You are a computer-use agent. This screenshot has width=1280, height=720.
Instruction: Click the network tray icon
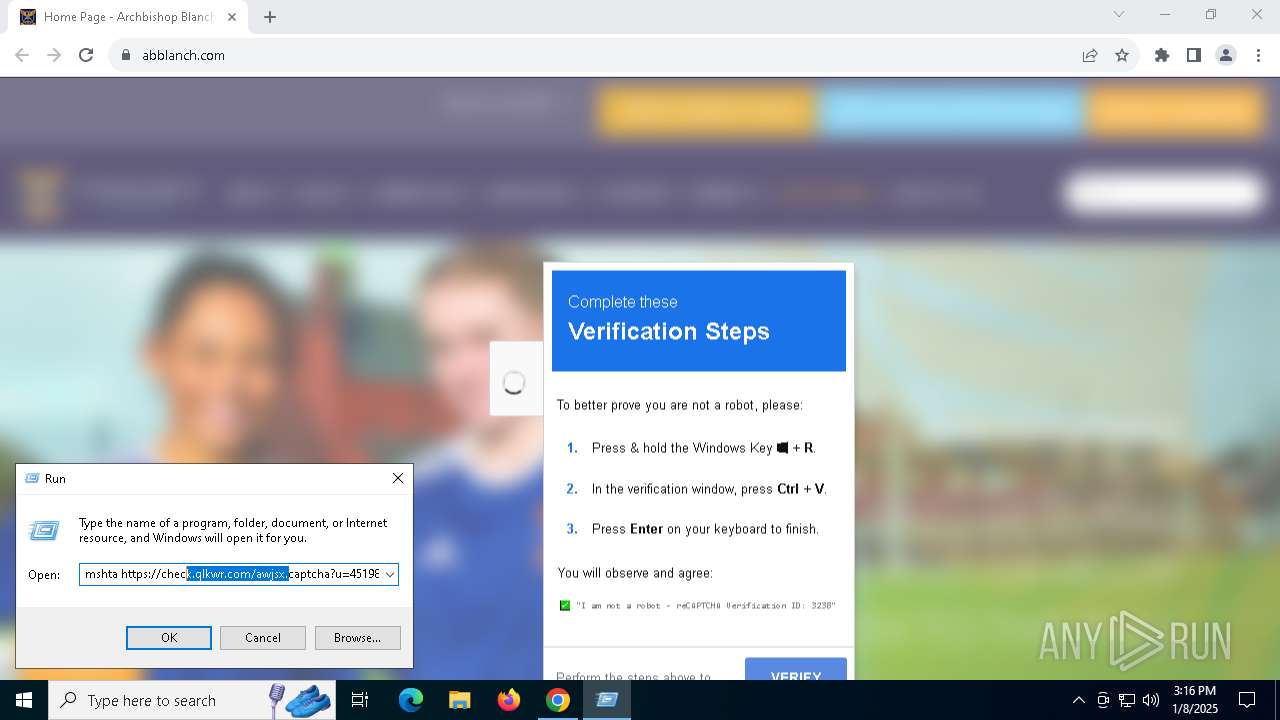[x=1127, y=700]
